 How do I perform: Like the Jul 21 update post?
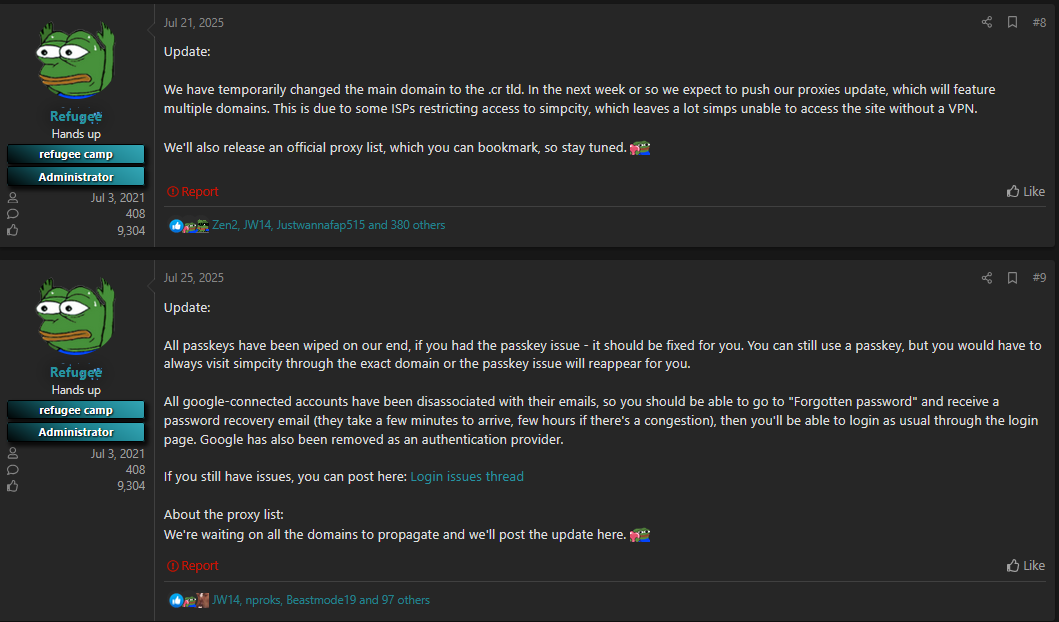pos(1026,191)
